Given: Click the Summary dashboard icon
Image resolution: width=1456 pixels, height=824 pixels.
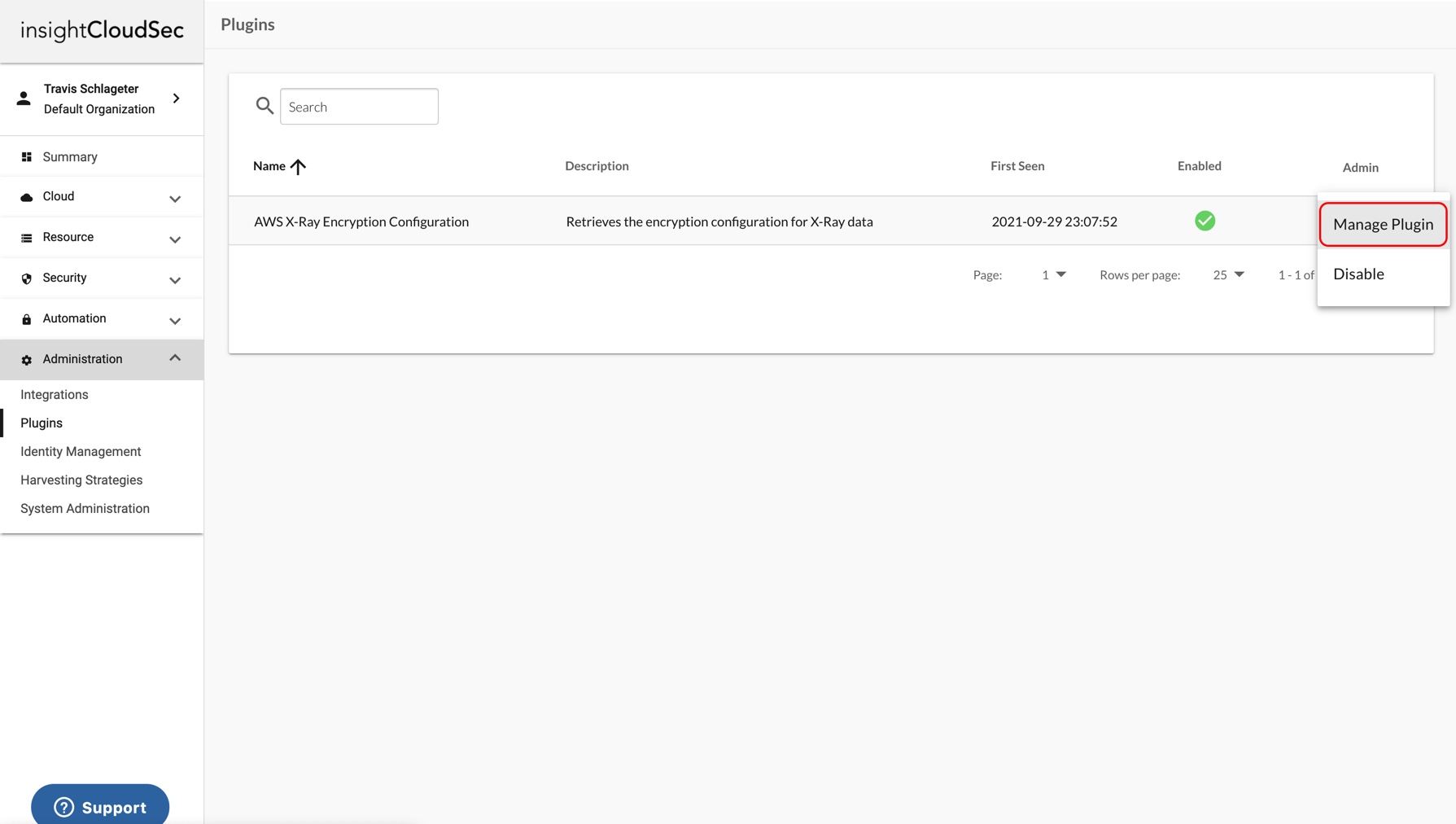Looking at the screenshot, I should coord(27,157).
